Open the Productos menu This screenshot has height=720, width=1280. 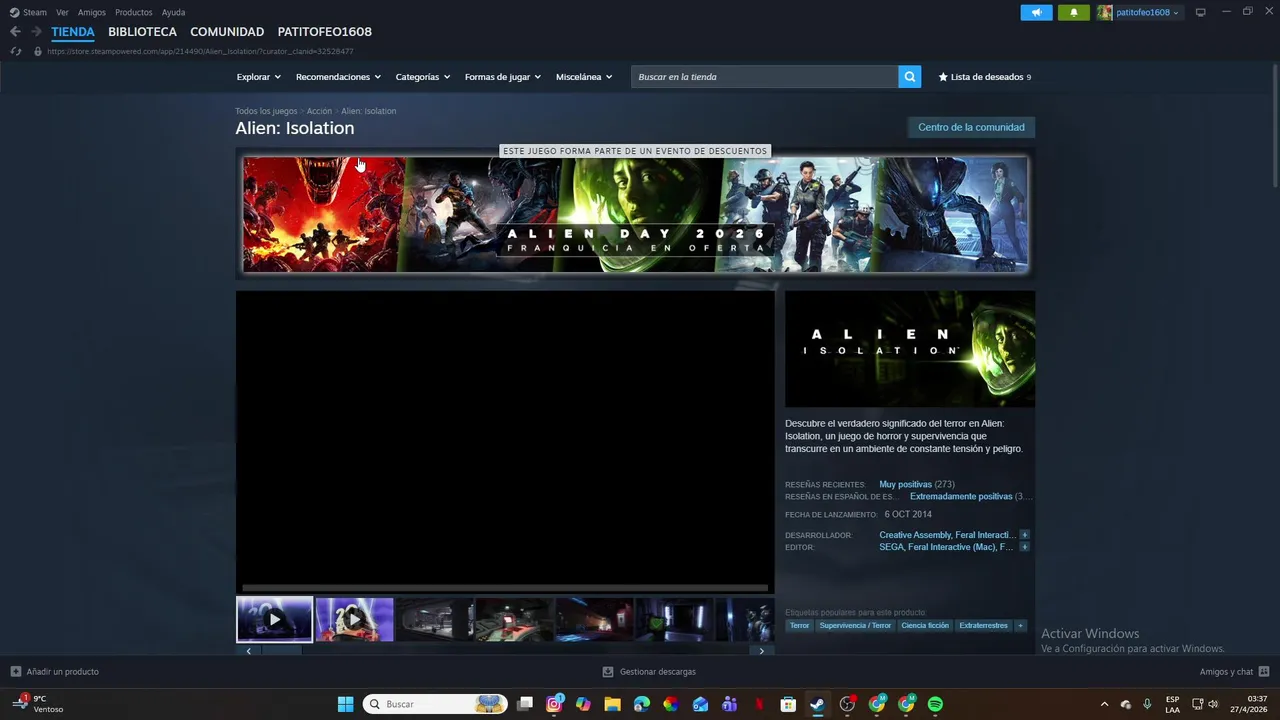pos(134,12)
